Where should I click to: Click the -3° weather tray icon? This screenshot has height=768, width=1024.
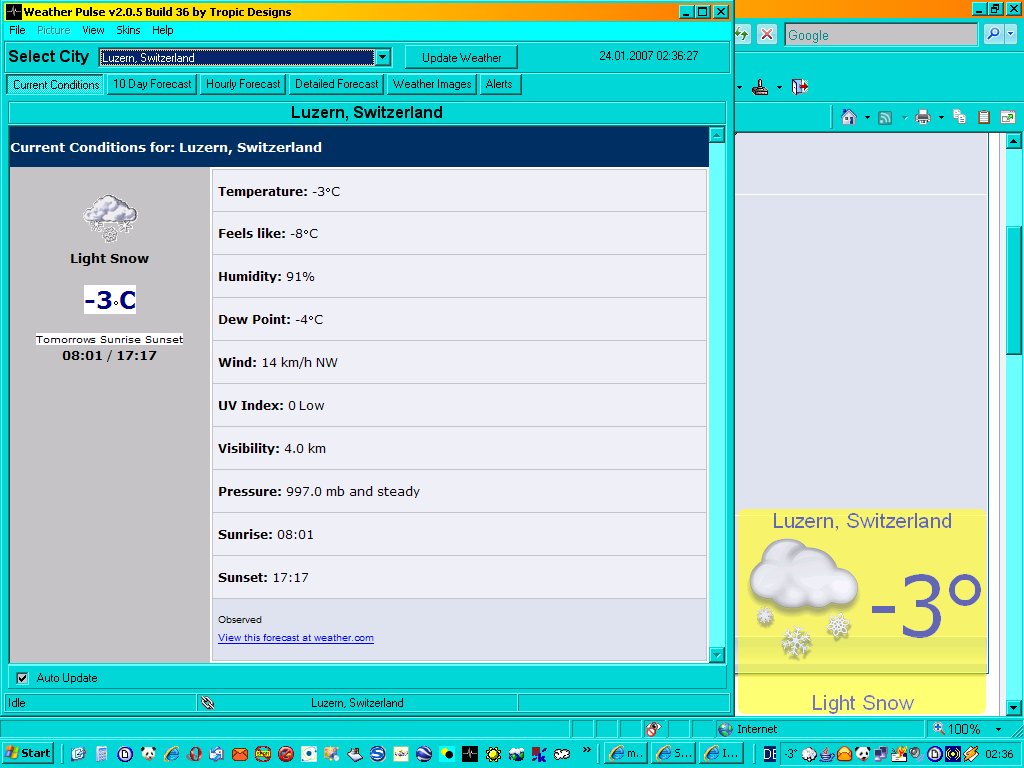[790, 754]
